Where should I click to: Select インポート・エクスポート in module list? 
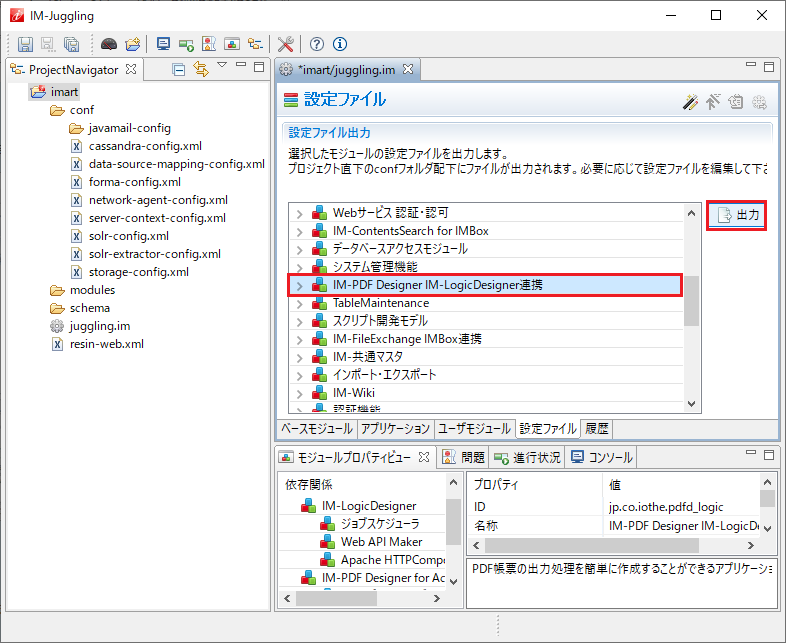pyautogui.click(x=384, y=375)
